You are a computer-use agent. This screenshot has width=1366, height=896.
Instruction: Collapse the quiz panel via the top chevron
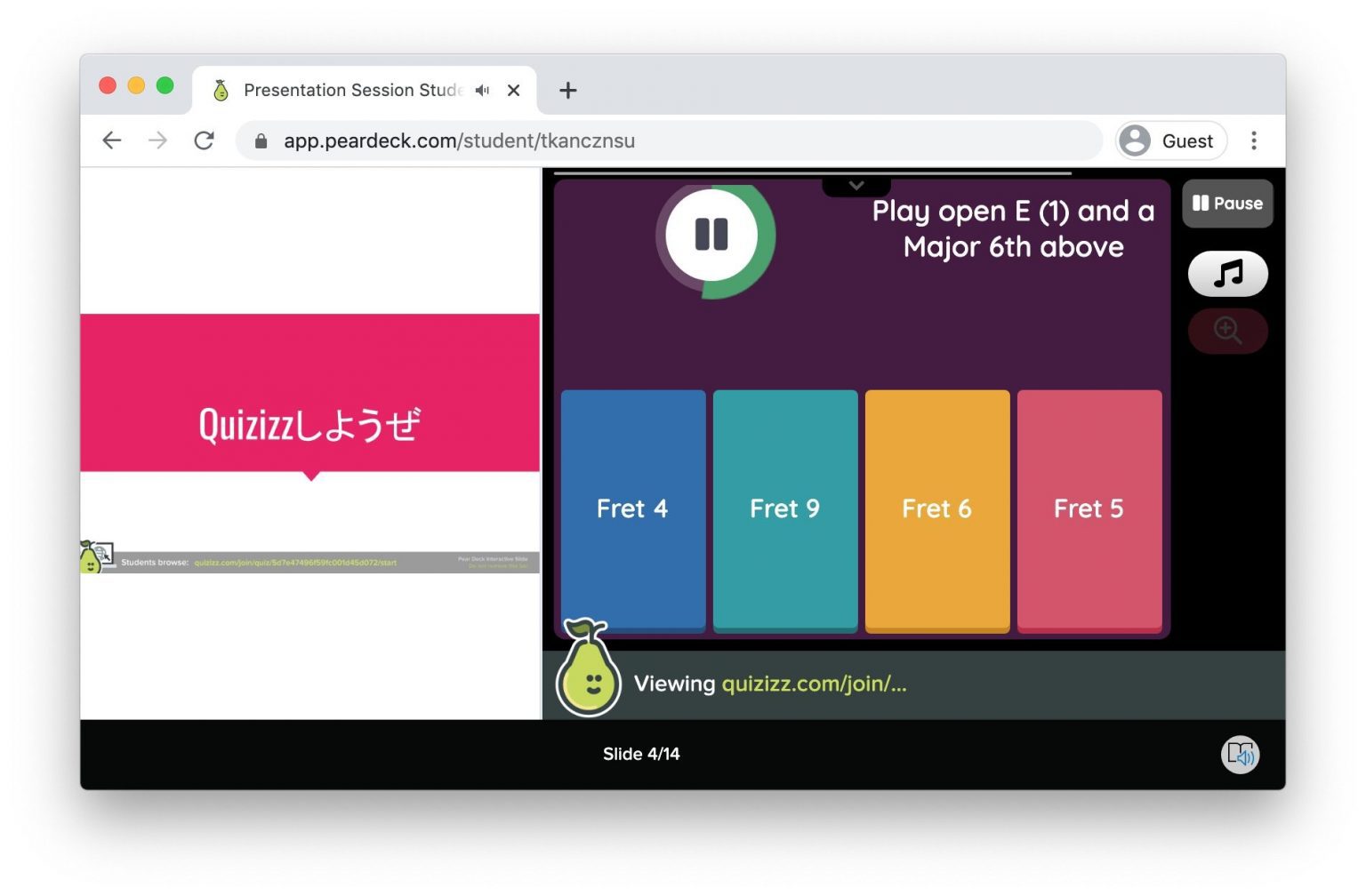click(856, 185)
